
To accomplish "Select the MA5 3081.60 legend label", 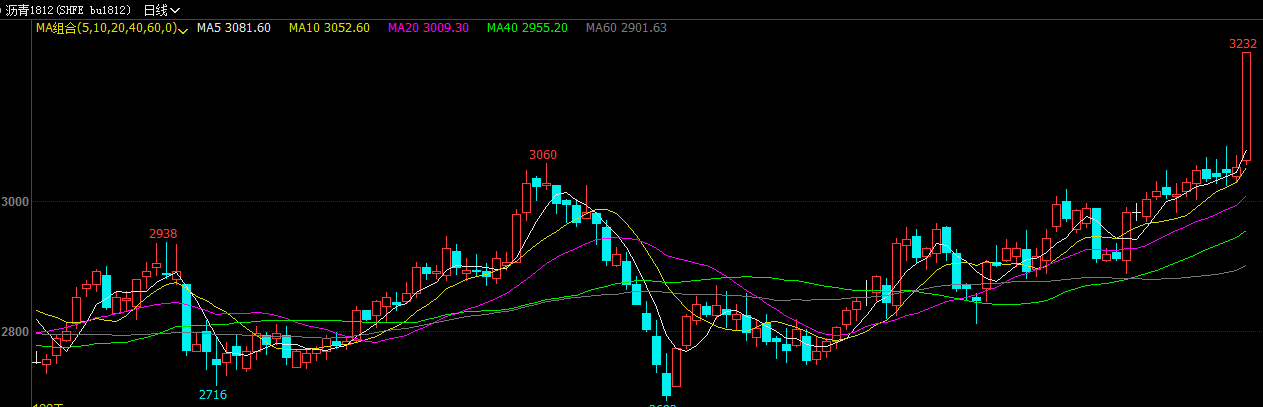I will [233, 28].
